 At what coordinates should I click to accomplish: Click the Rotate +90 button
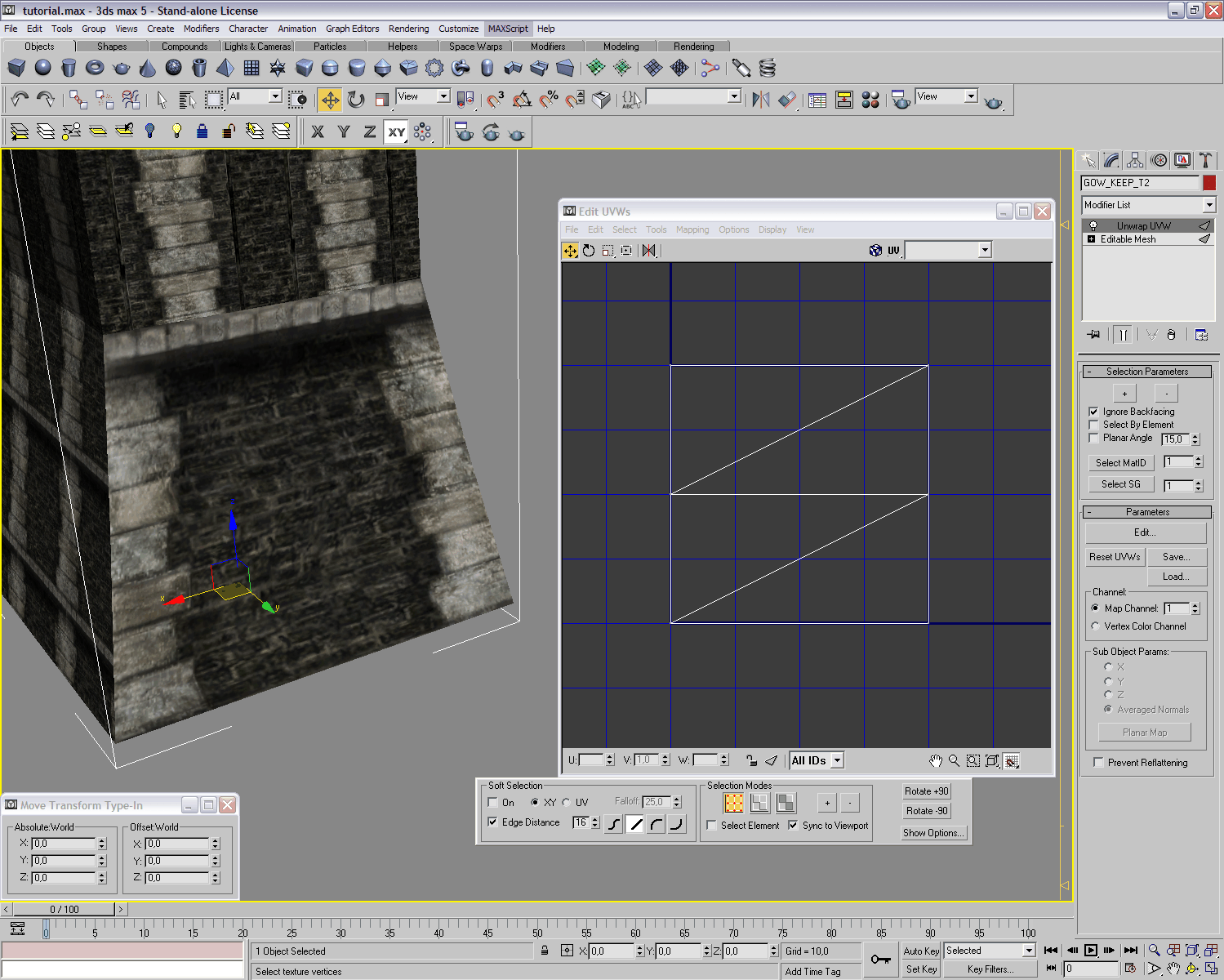(x=926, y=791)
